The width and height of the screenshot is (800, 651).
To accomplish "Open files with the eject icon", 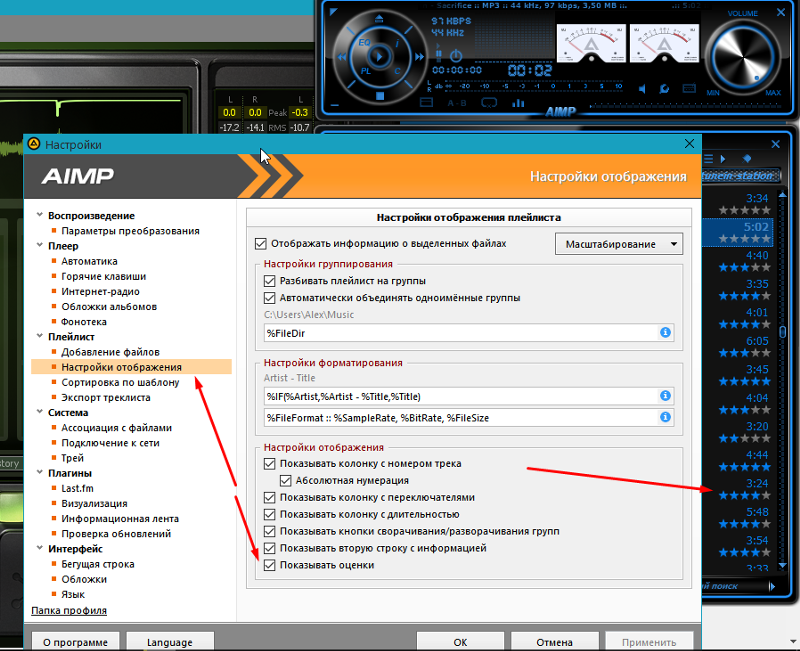I will [379, 19].
